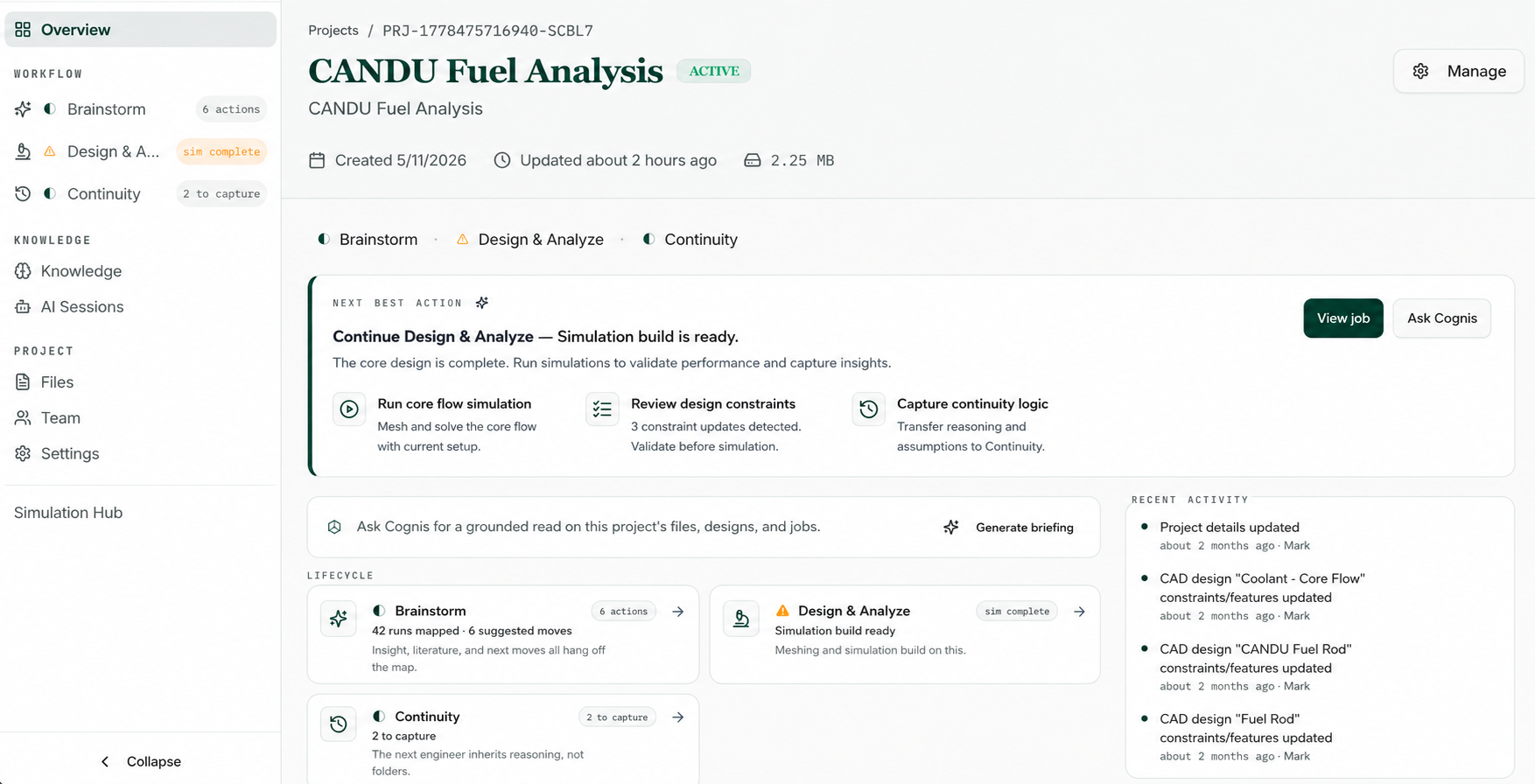Screen dimensions: 1535x784
Task: Click the Team people icon
Action: click(23, 418)
